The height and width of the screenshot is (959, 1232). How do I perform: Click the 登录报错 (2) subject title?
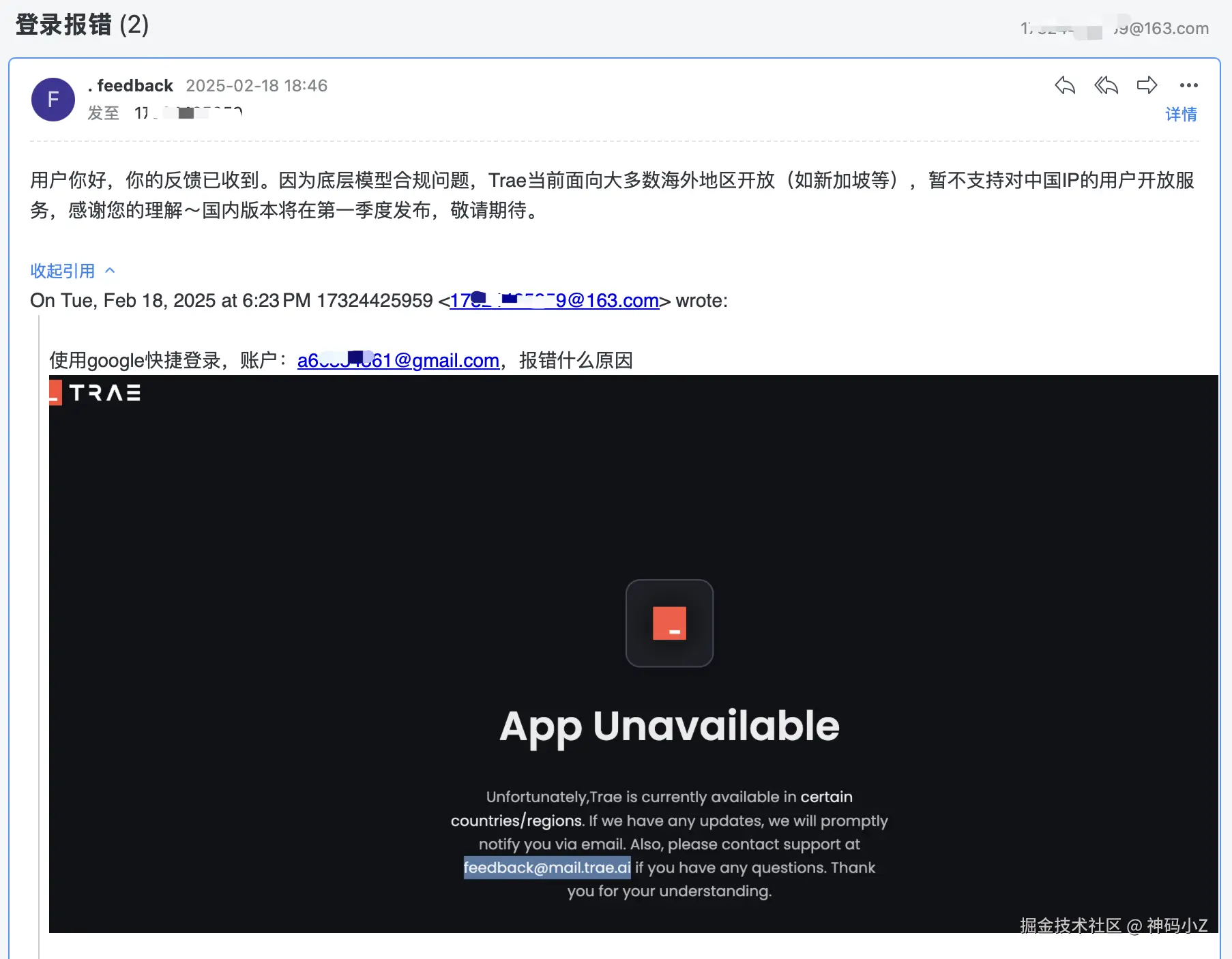pos(82,25)
